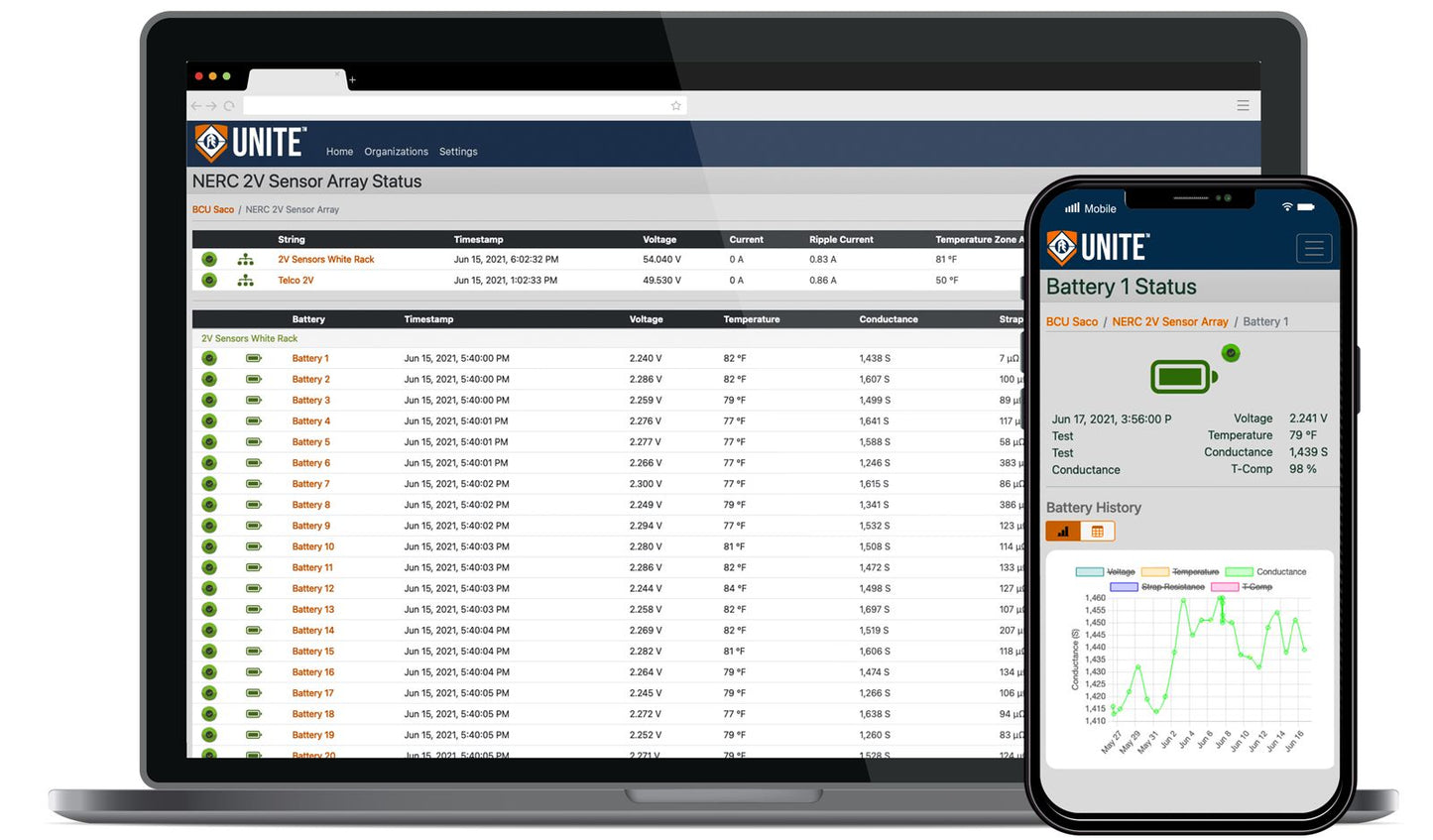Click the Conductance legend color swatch
Screen dimensions: 1433x840
pos(1239,571)
